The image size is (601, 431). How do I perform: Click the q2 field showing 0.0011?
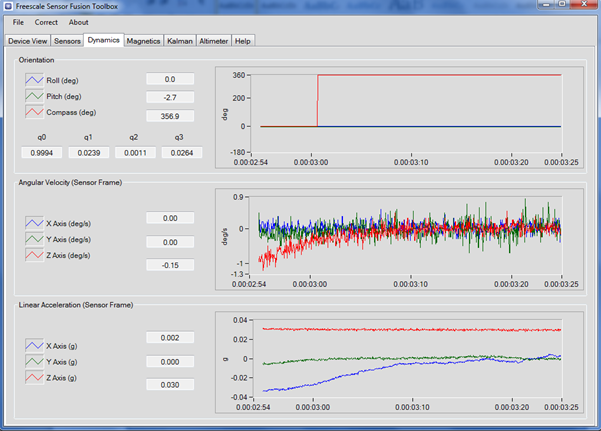(135, 153)
